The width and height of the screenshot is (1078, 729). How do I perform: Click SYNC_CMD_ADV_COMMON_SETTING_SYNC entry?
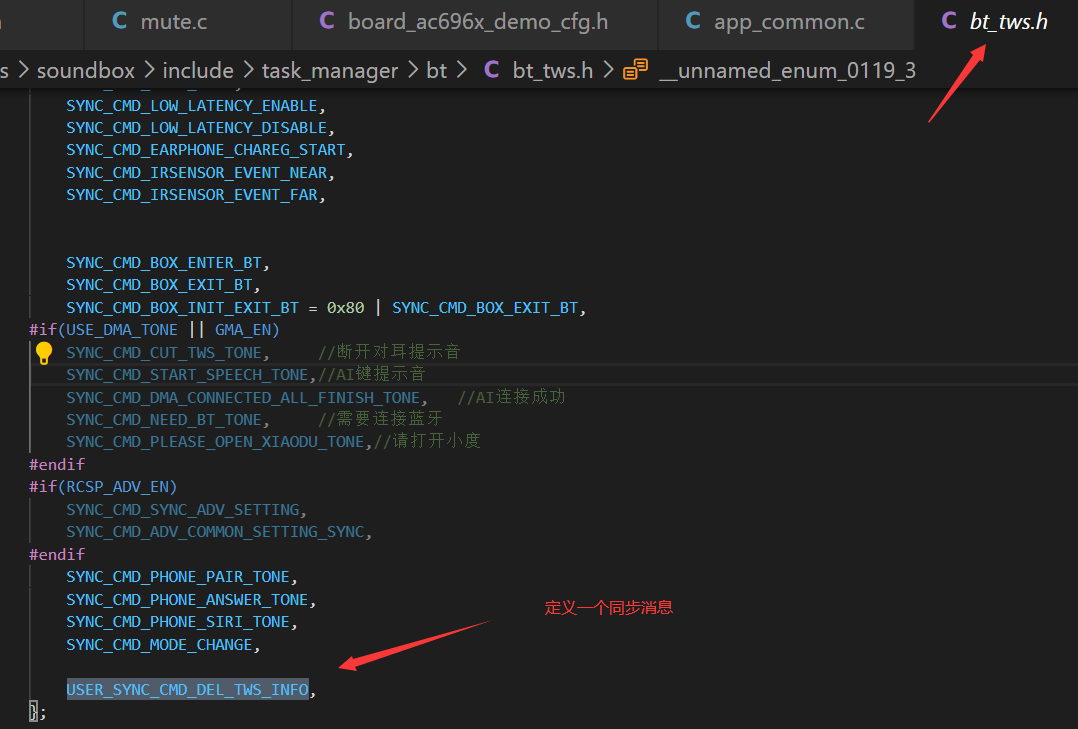click(x=215, y=532)
